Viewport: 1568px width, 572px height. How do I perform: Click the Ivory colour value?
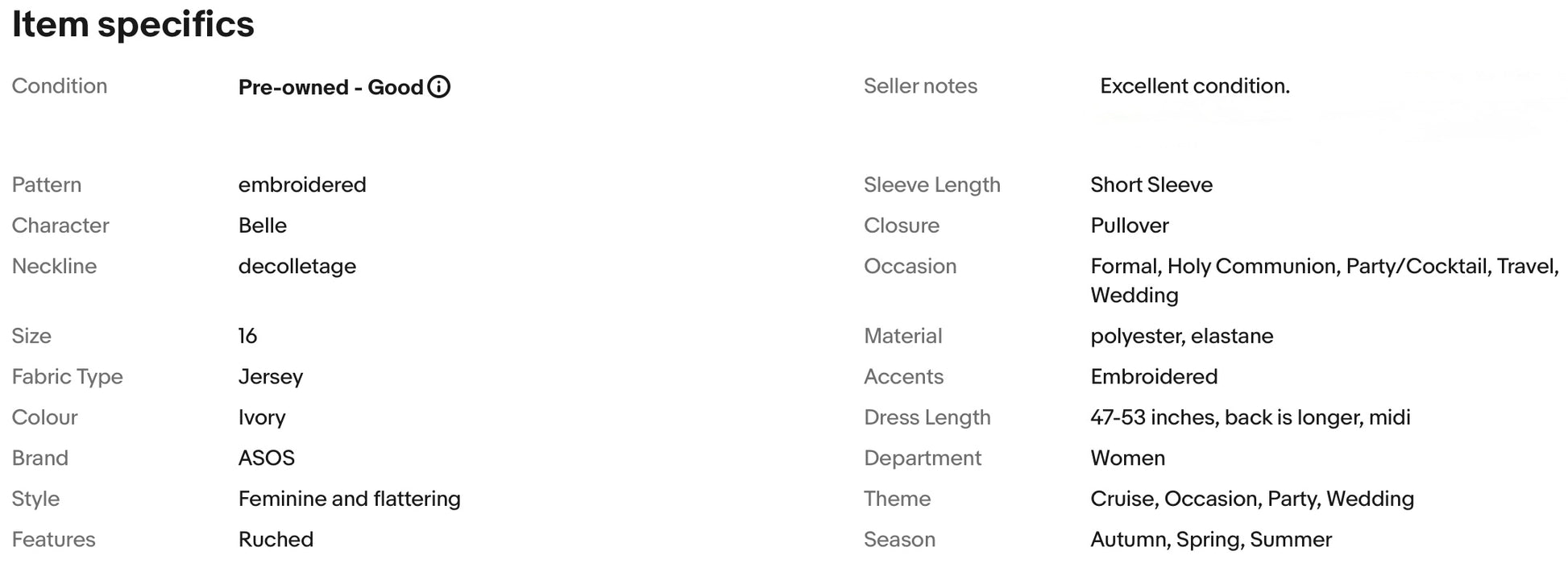click(262, 417)
